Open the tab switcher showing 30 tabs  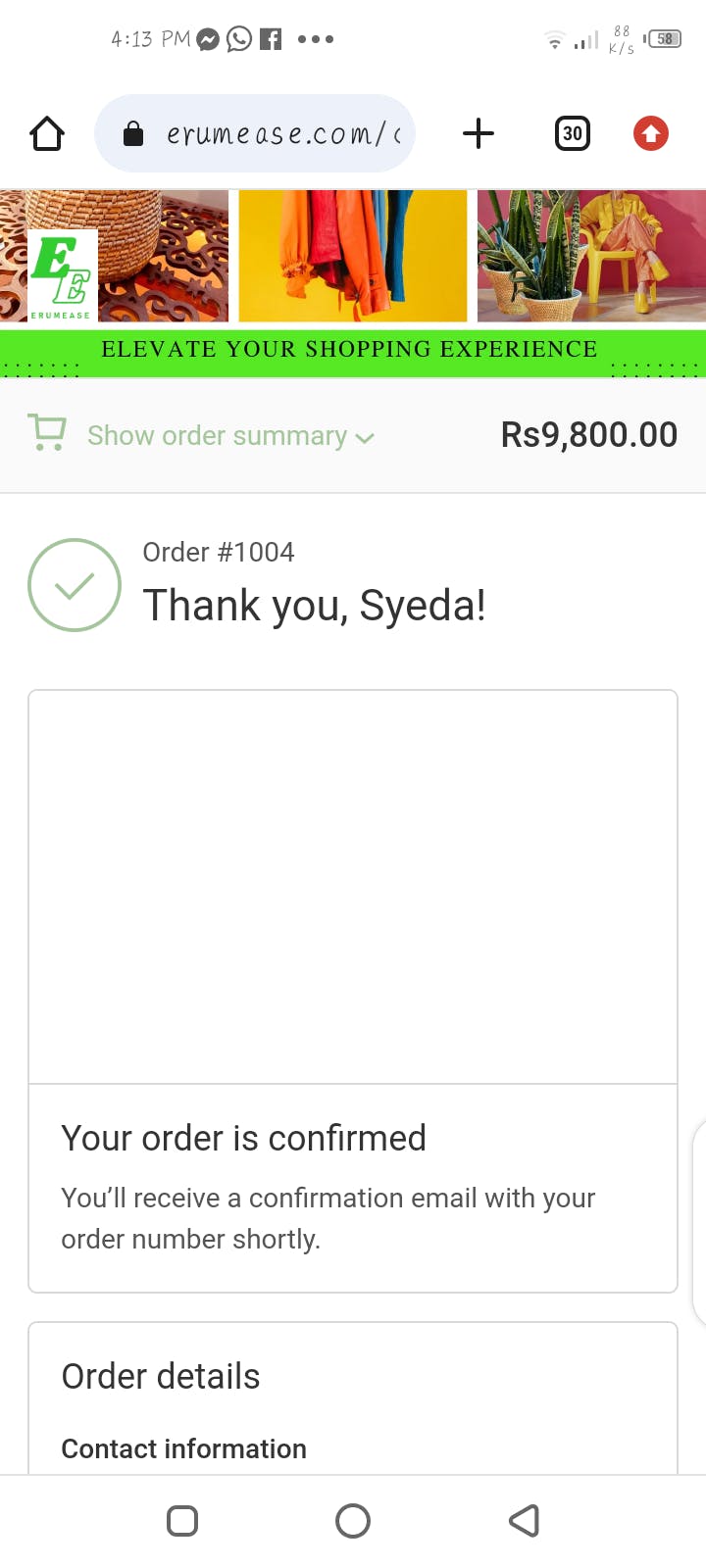click(x=573, y=133)
